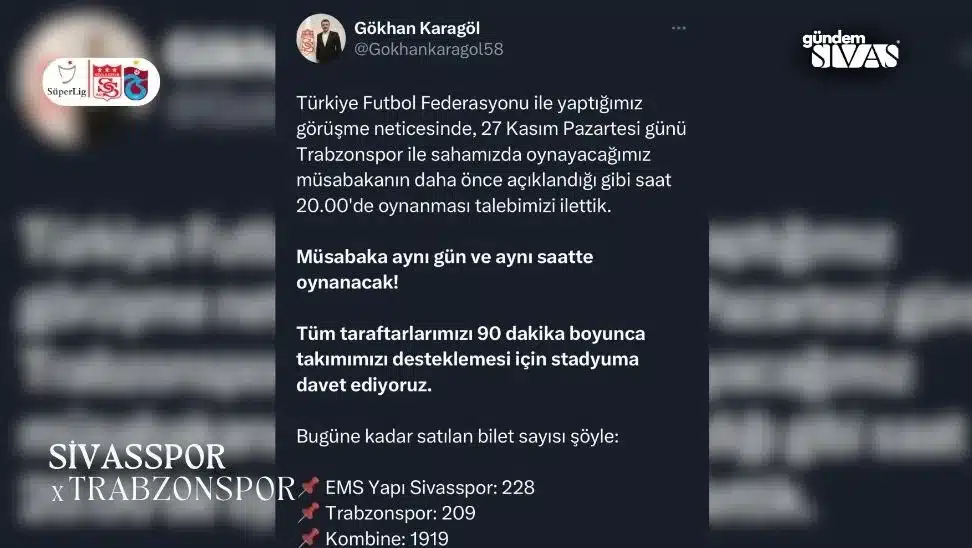Image resolution: width=972 pixels, height=548 pixels.
Task: Click the Trabzonspor crest in the badge
Action: 136,81
